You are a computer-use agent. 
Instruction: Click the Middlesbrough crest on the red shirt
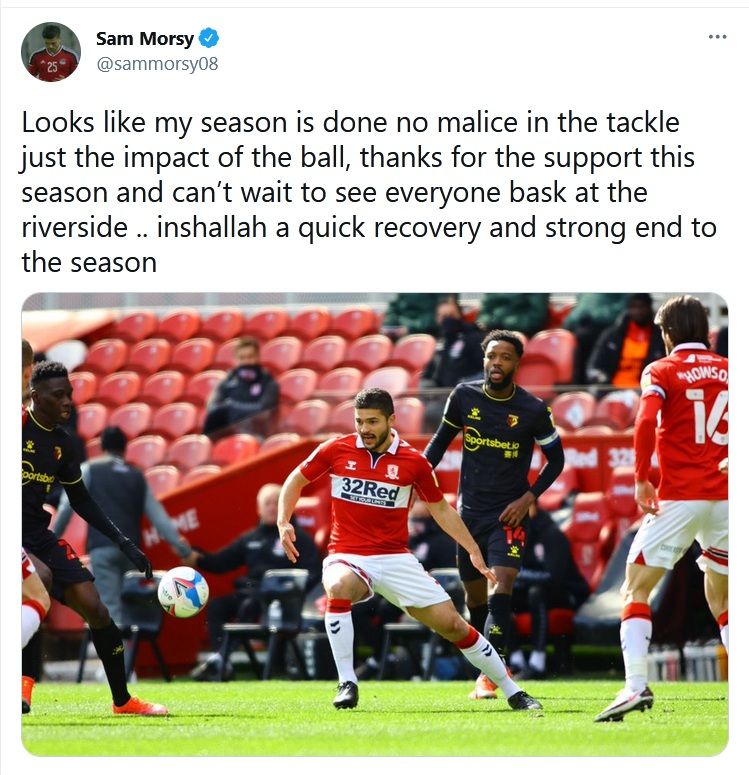393,472
